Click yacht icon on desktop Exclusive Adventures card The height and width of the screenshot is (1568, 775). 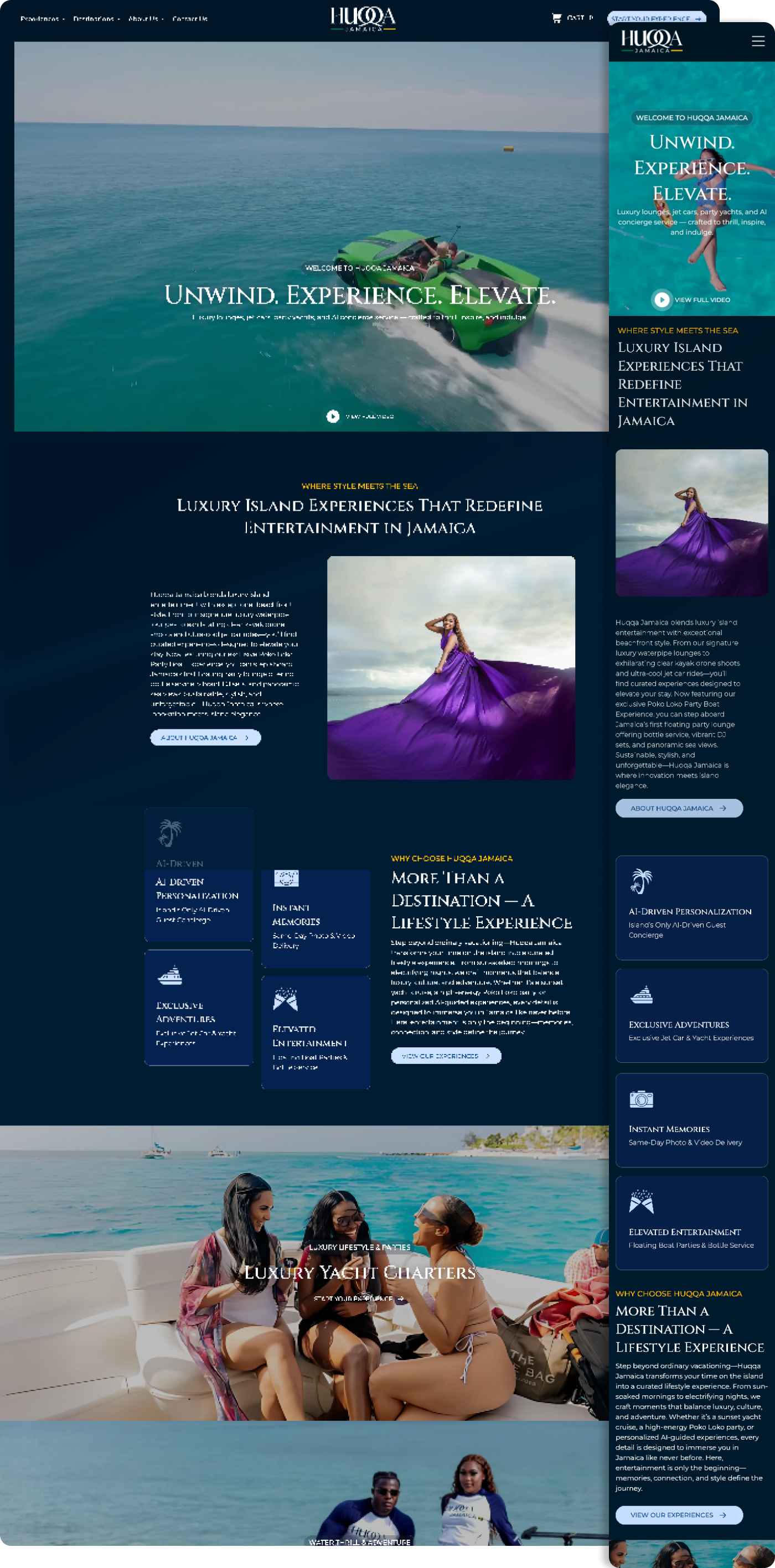point(170,975)
